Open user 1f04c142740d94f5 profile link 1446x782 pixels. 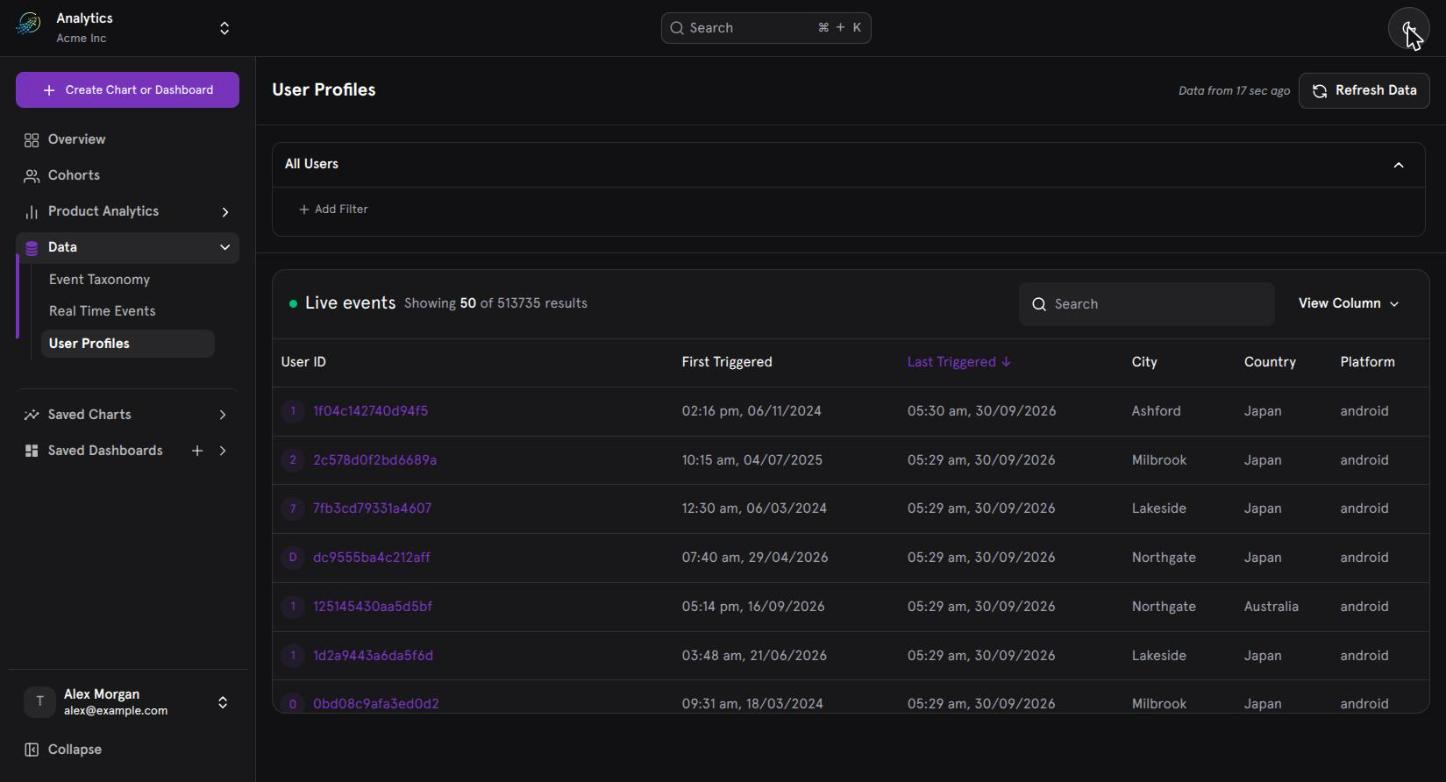370,411
